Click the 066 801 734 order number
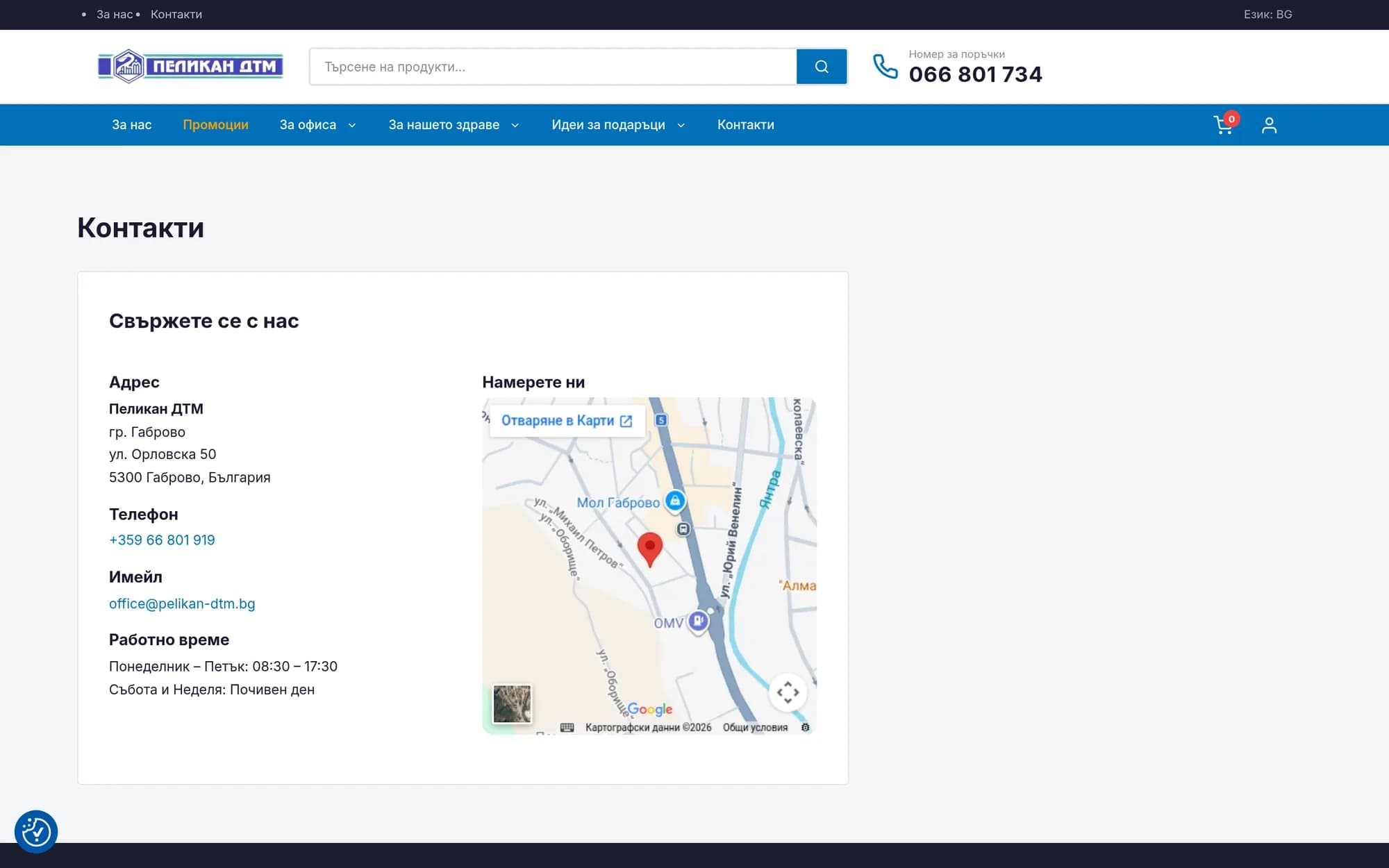 click(x=975, y=74)
